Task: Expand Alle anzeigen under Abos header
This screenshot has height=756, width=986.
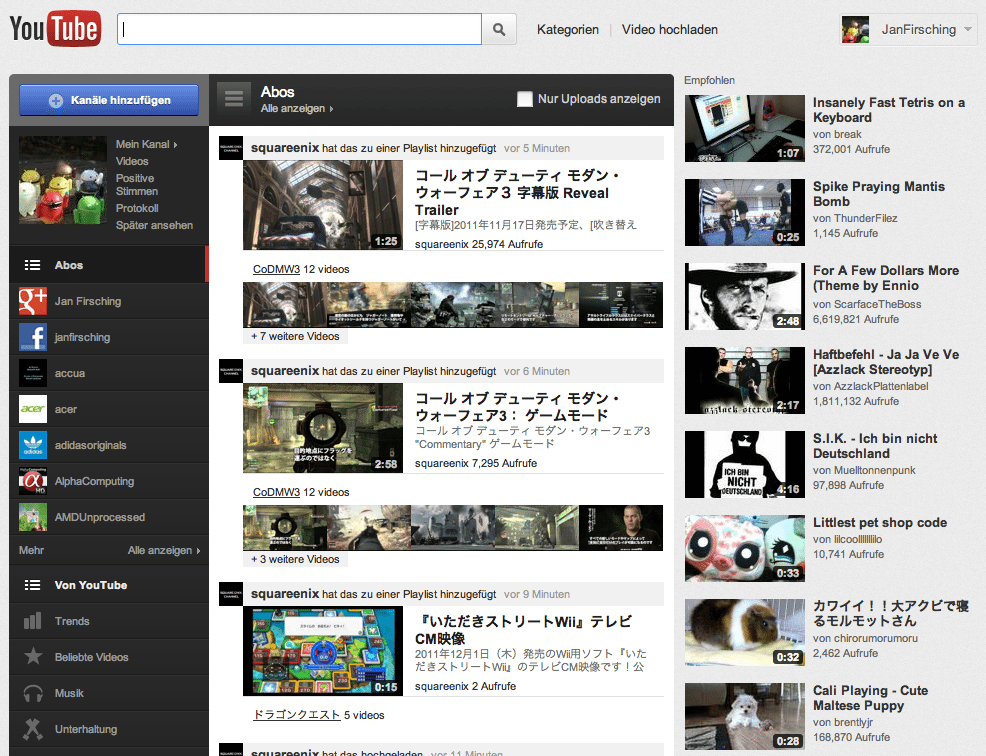Action: (297, 109)
